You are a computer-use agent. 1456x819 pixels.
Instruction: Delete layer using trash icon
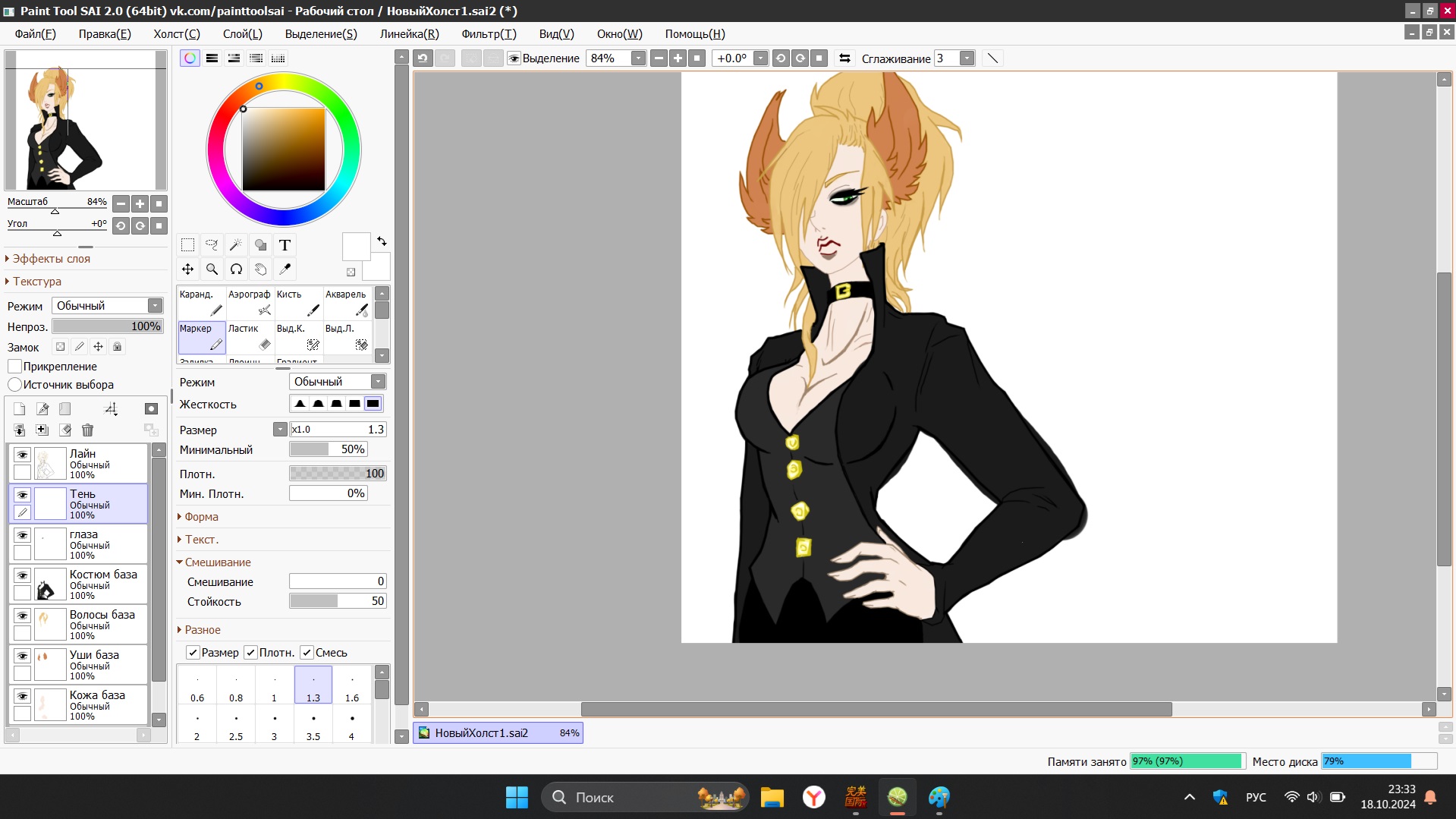(x=87, y=430)
